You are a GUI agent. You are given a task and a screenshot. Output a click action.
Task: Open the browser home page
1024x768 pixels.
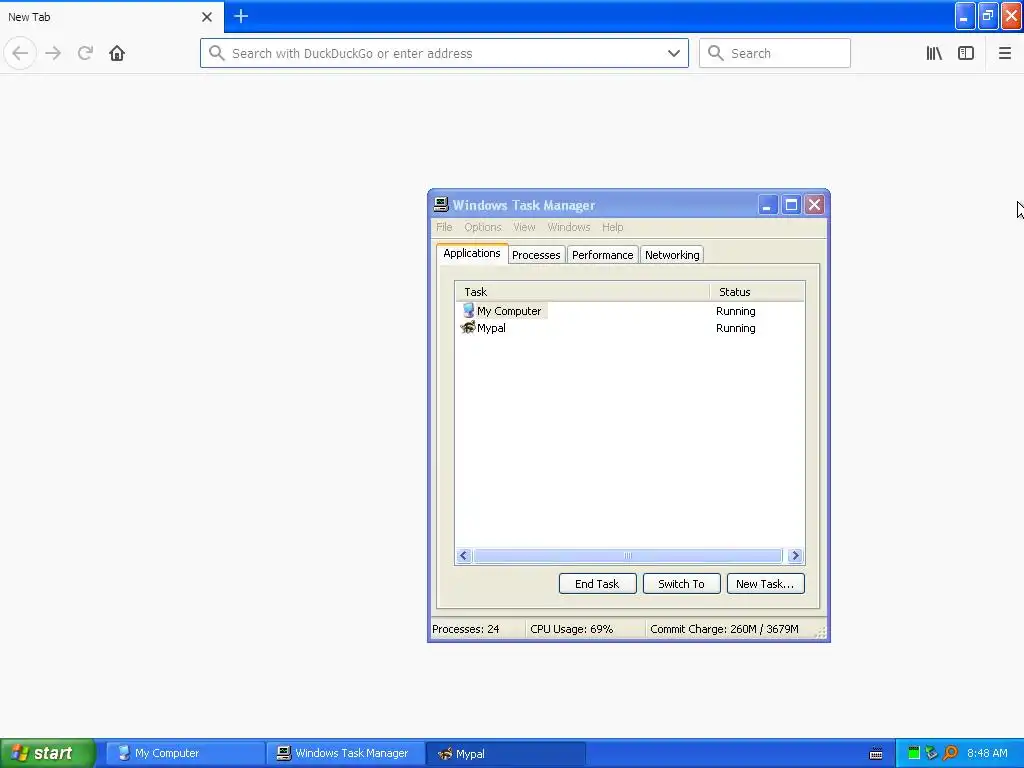coord(117,53)
